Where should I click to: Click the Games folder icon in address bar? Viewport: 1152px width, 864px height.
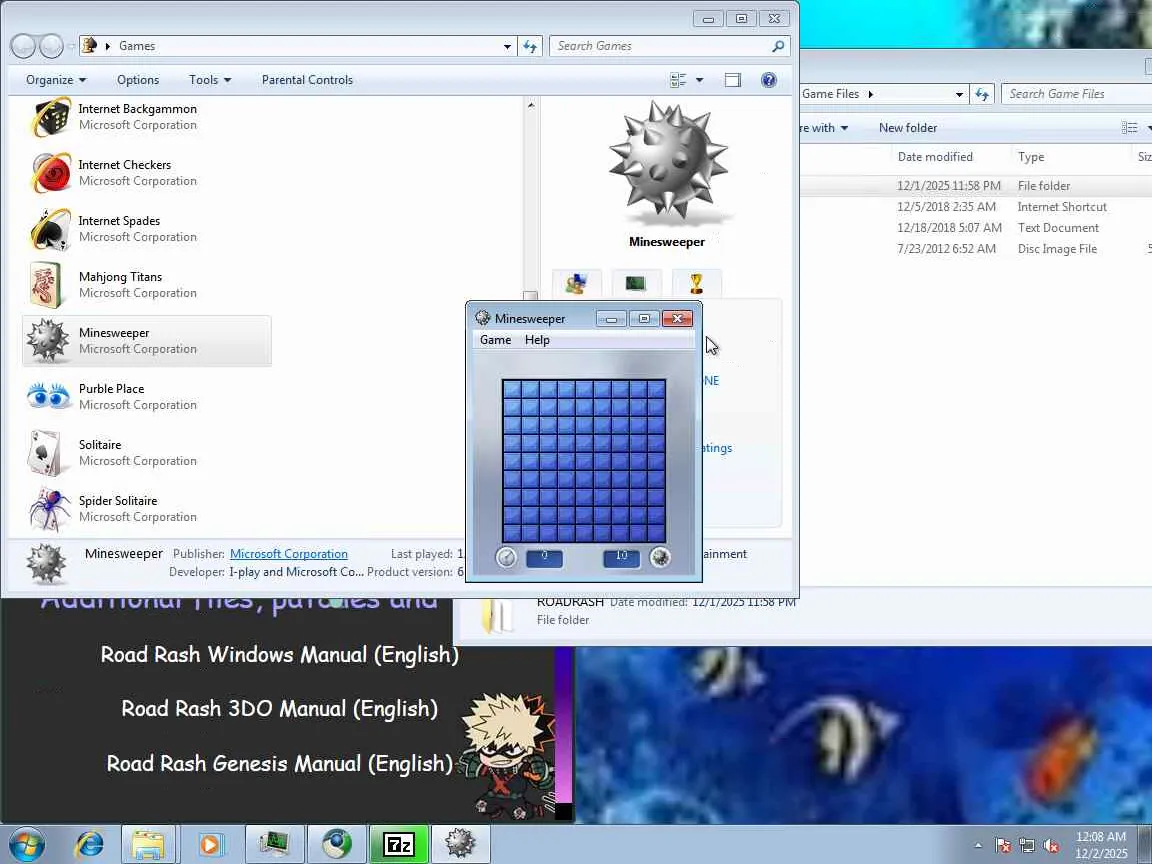90,46
